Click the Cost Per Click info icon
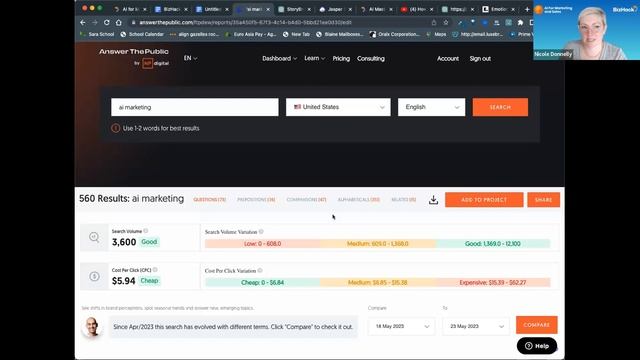 155,270
